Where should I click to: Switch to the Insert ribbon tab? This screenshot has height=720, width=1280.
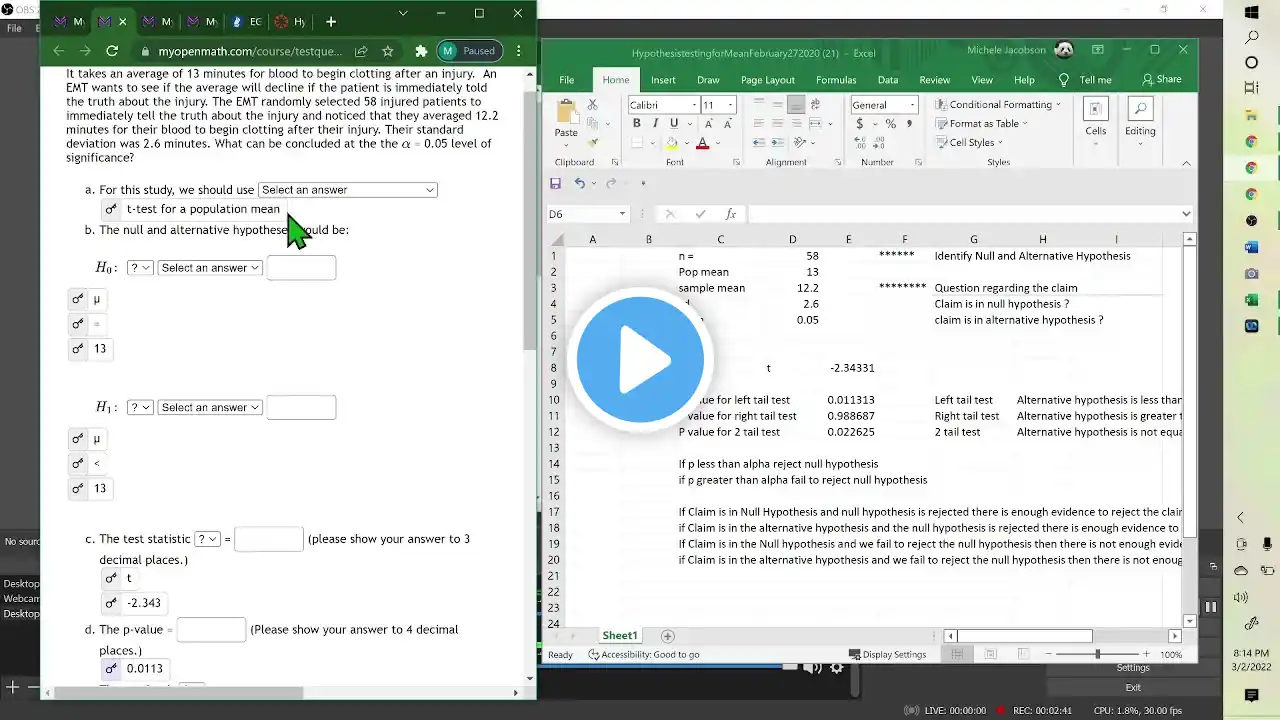click(x=663, y=80)
